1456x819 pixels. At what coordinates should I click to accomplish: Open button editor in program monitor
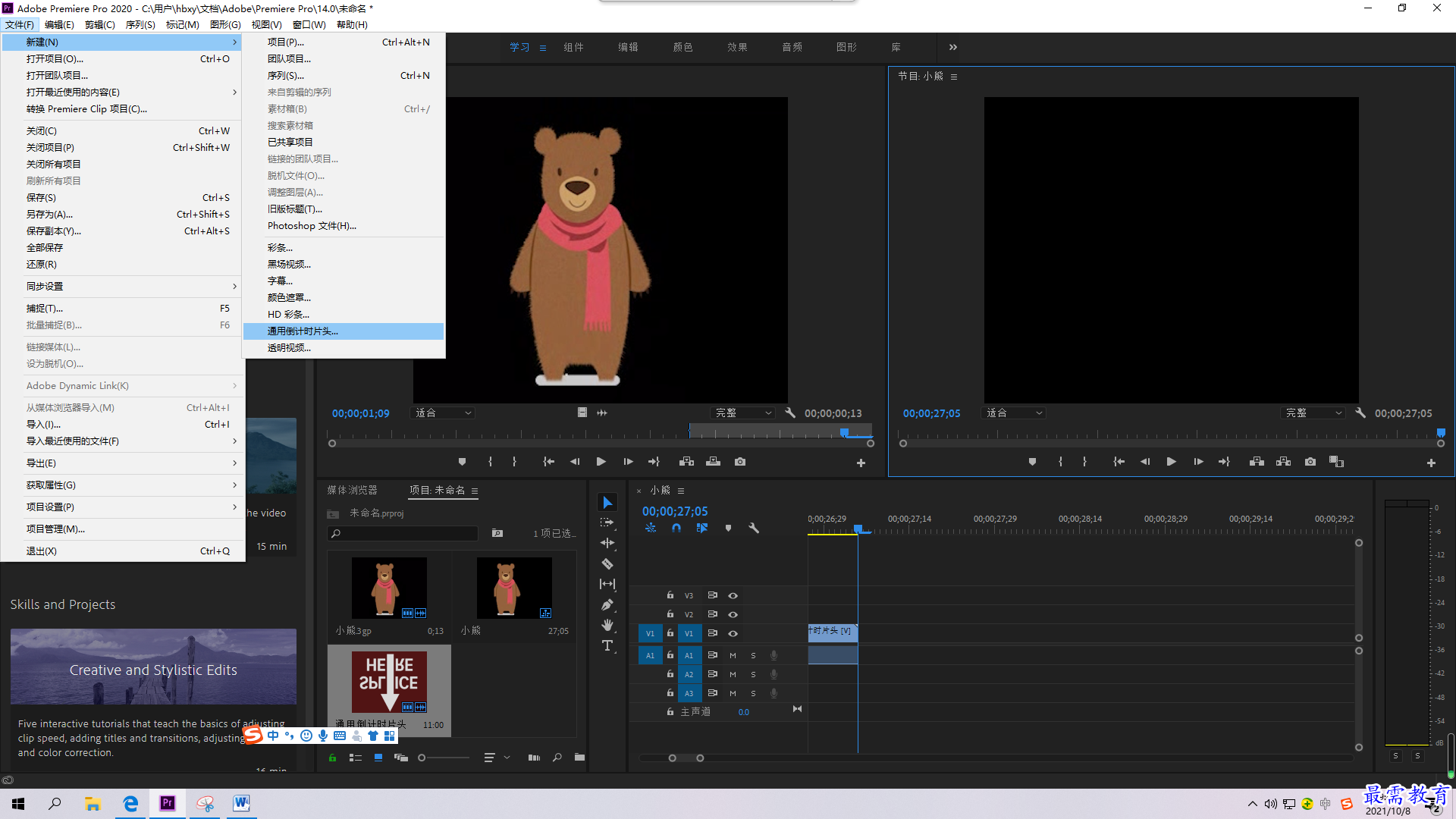tap(1431, 463)
